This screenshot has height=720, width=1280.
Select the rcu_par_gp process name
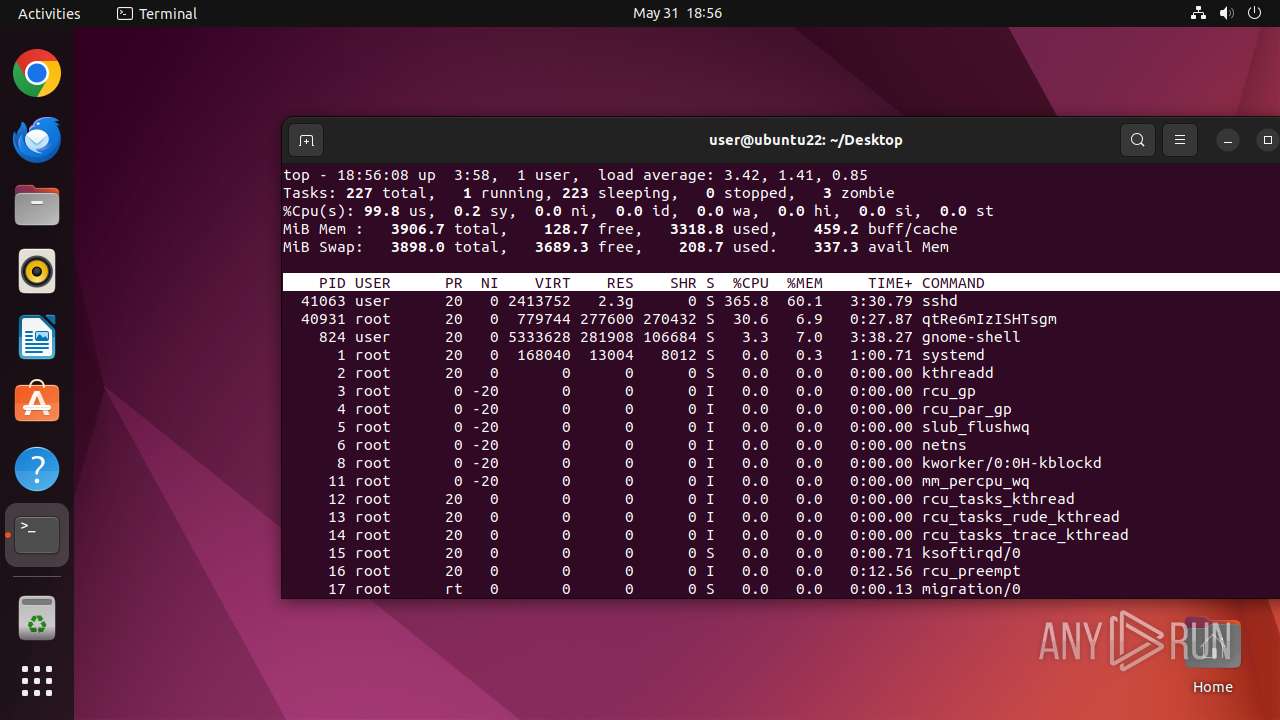(967, 409)
